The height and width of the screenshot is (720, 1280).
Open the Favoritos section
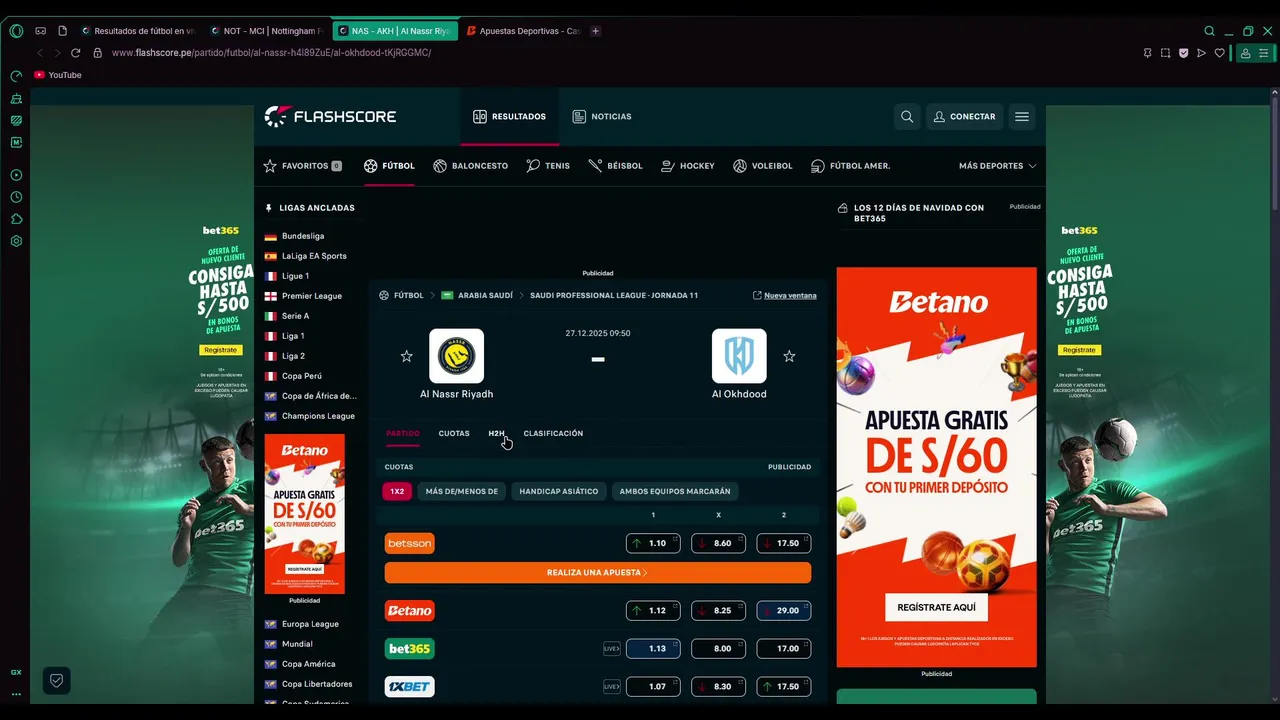point(302,166)
